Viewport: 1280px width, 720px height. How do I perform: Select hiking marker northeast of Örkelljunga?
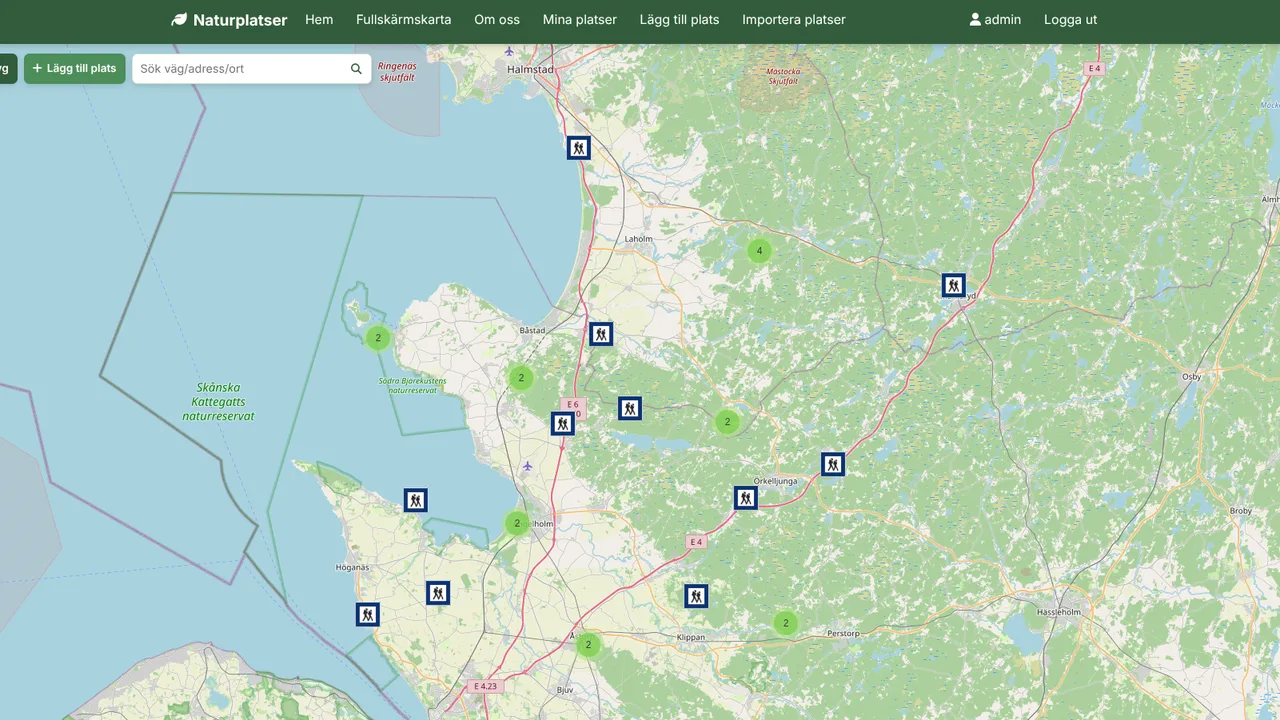point(833,464)
